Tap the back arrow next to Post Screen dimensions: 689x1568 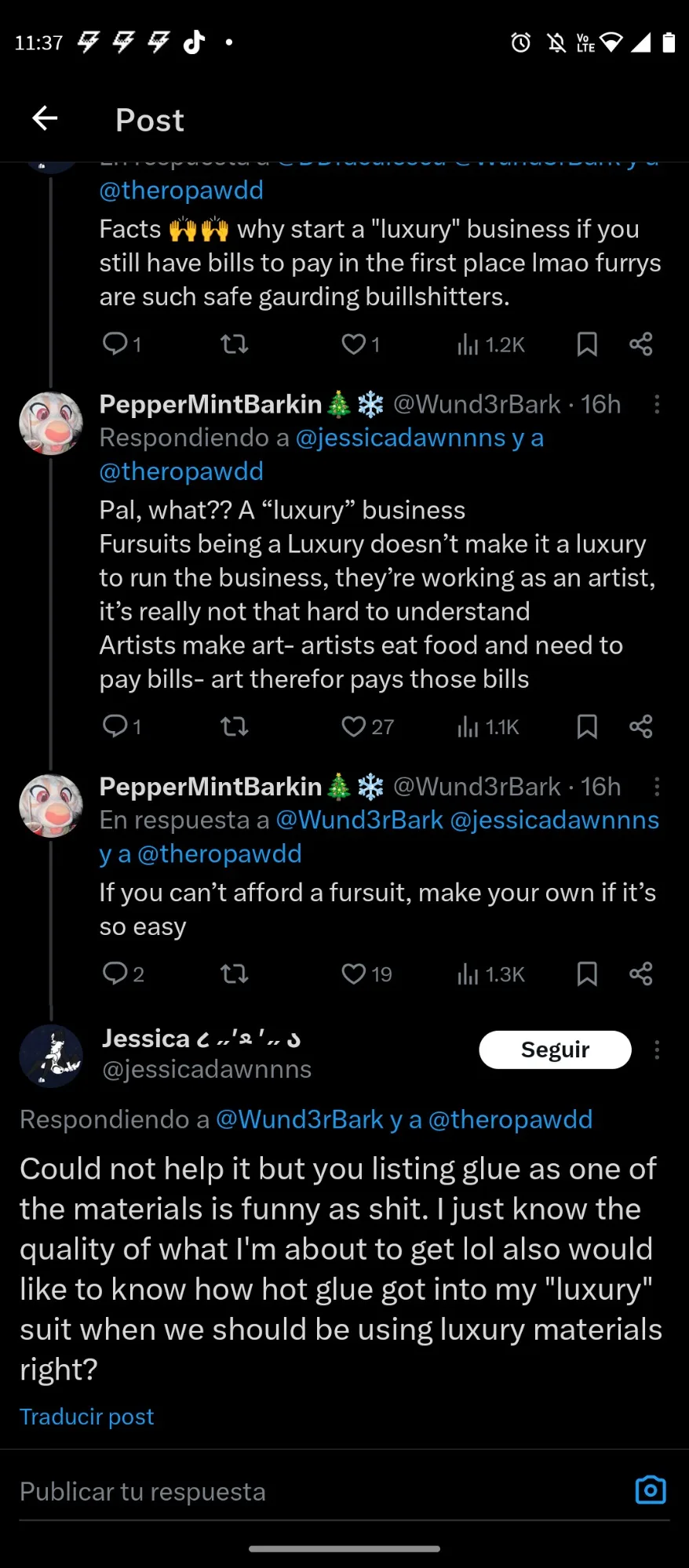(45, 119)
